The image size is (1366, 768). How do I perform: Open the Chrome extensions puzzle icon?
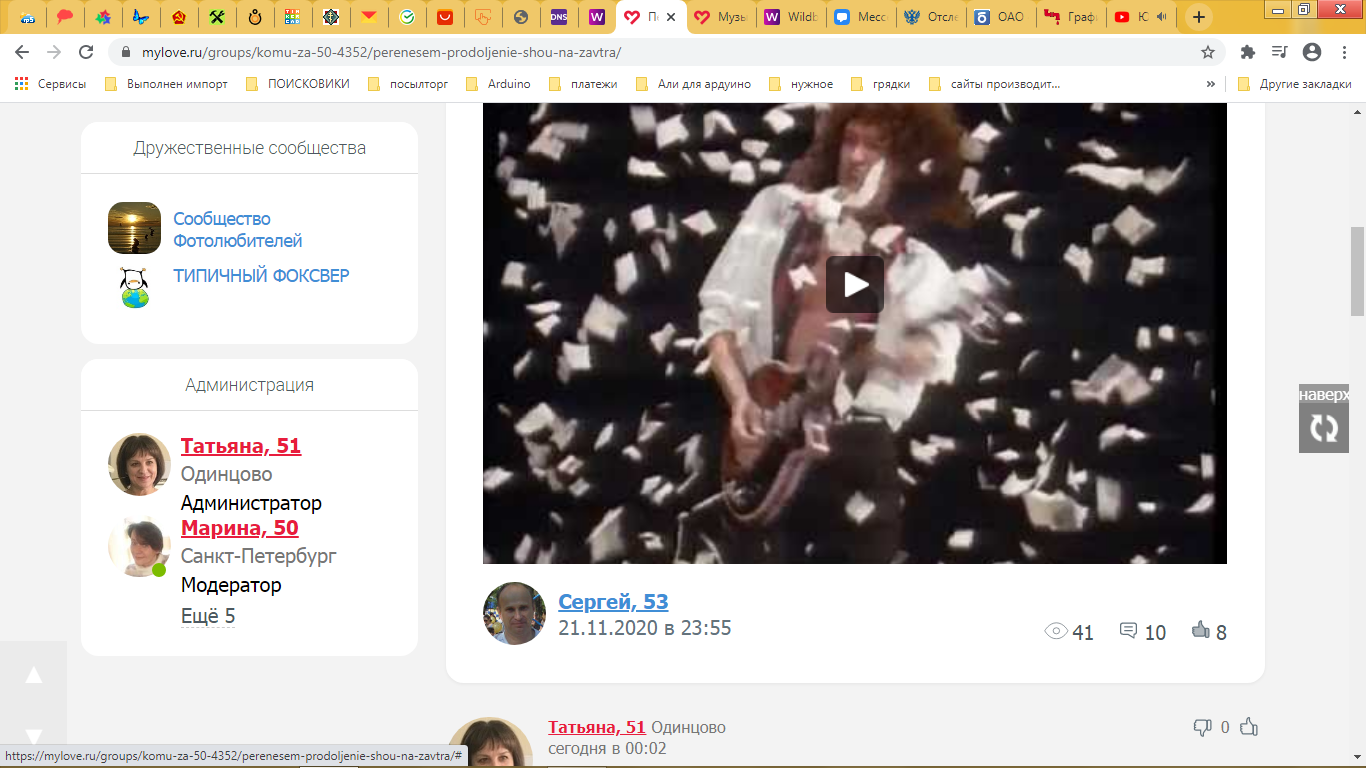[x=1247, y=52]
